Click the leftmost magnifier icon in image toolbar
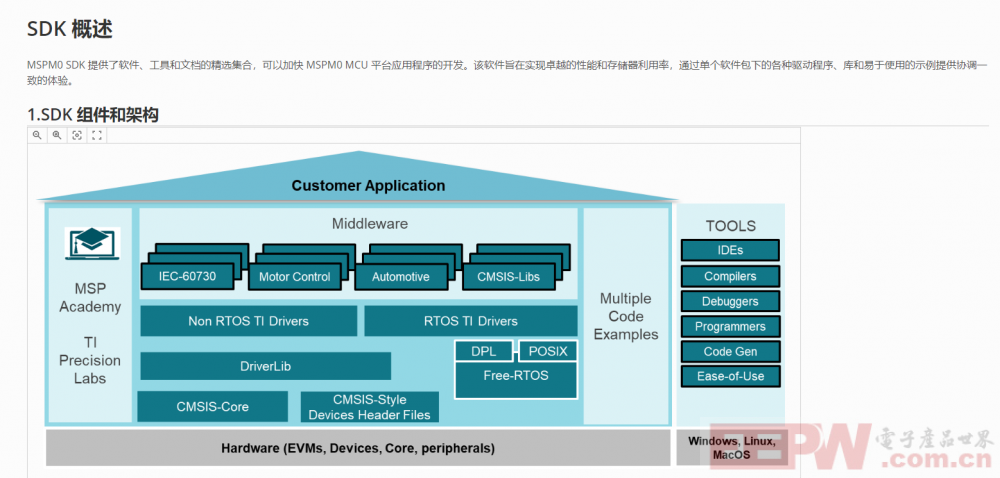1000x478 pixels. 38,135
